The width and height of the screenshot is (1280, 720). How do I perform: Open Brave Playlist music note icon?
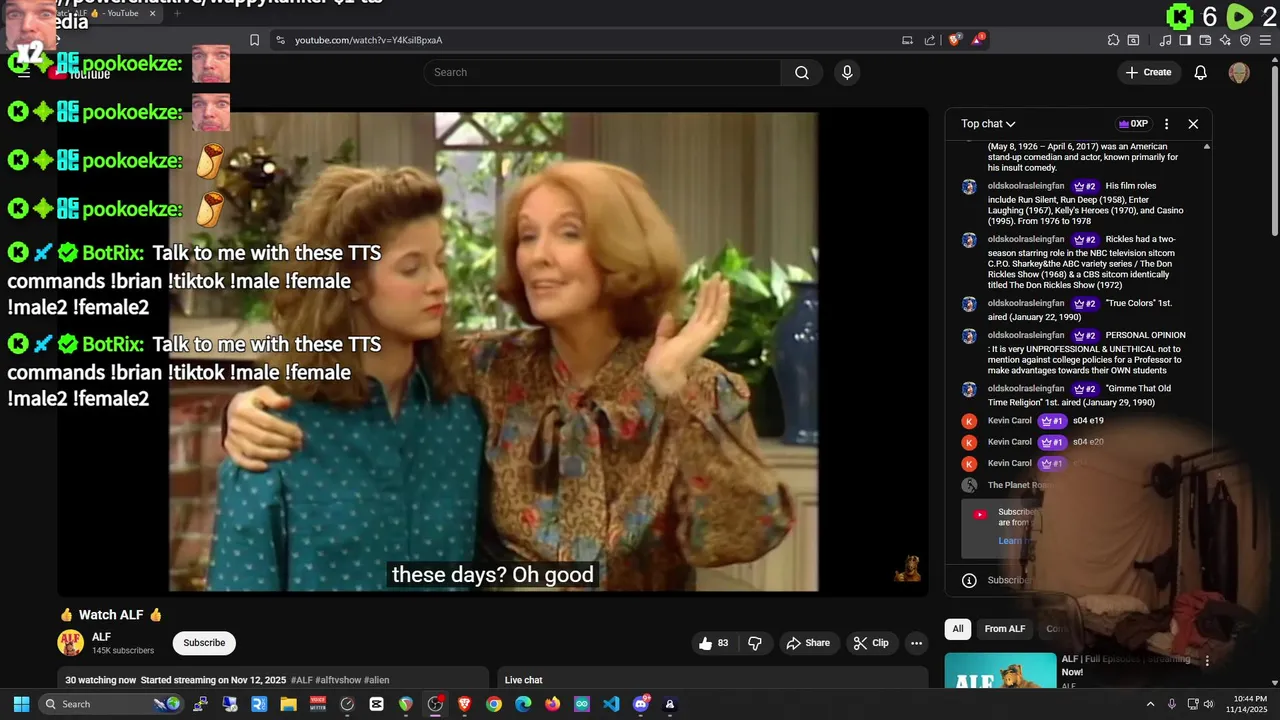(x=1165, y=40)
